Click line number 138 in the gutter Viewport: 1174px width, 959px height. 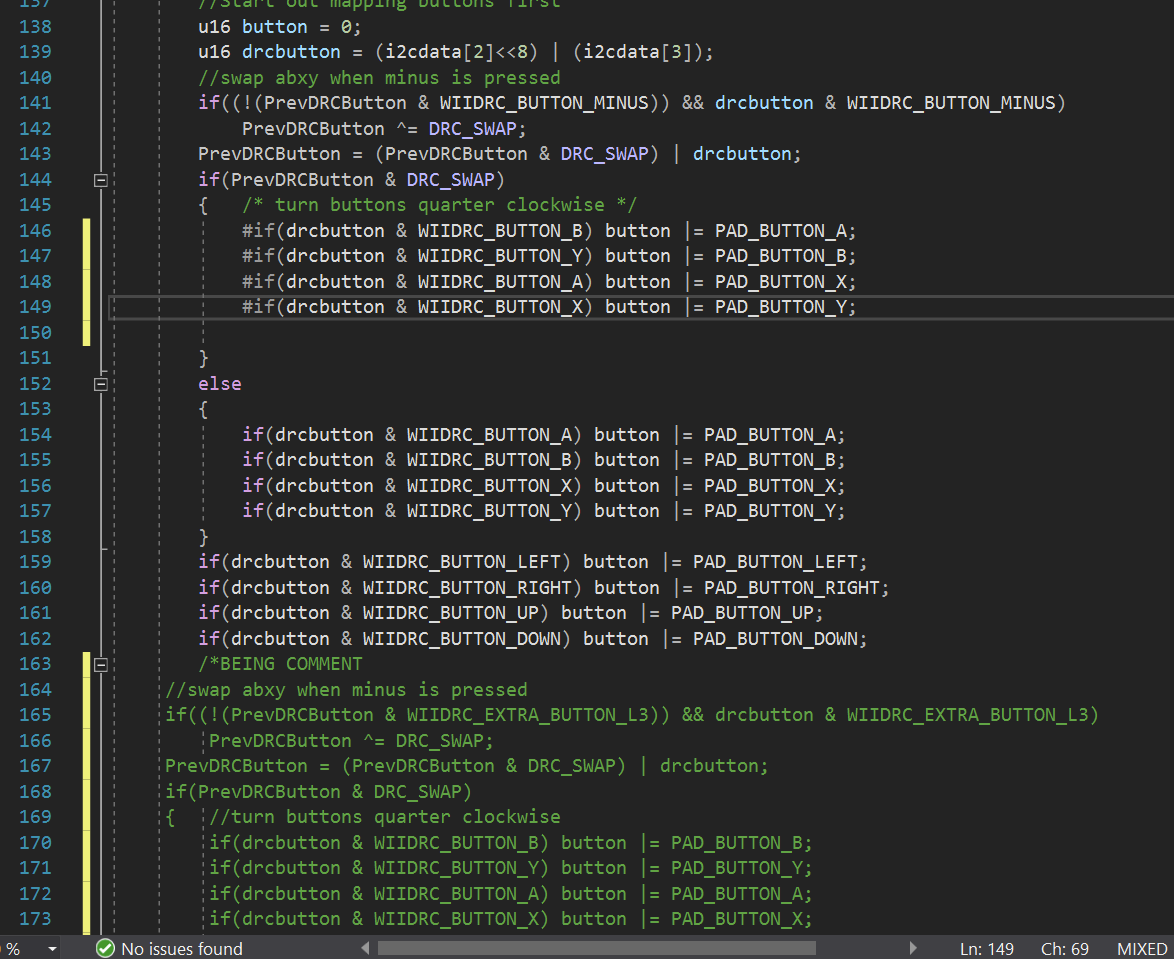coord(35,27)
